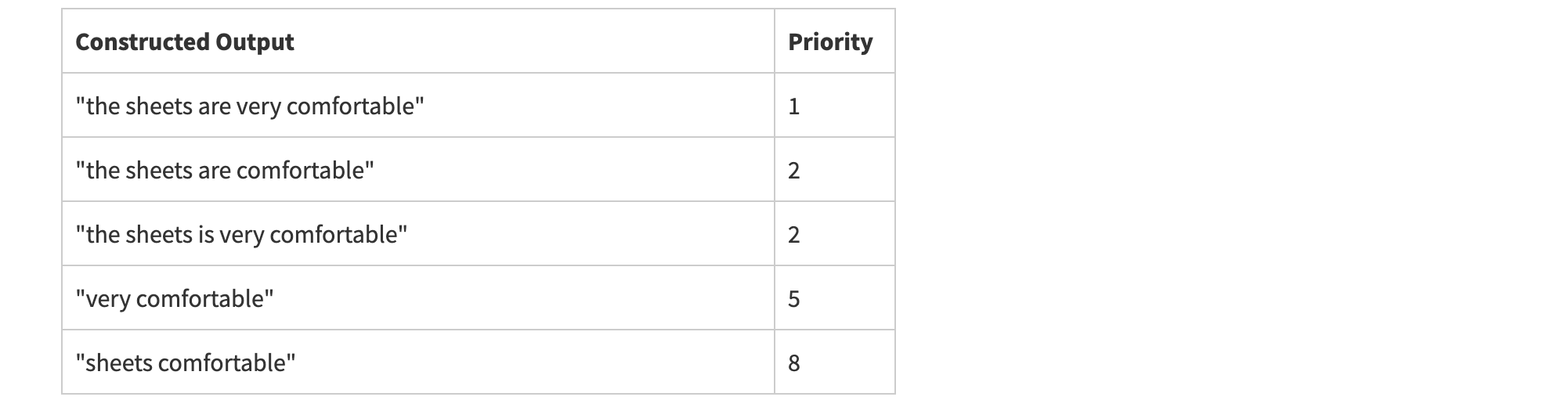Click "comfortable" in the priority 5 row
This screenshot has width=1568, height=404.
click(201, 299)
